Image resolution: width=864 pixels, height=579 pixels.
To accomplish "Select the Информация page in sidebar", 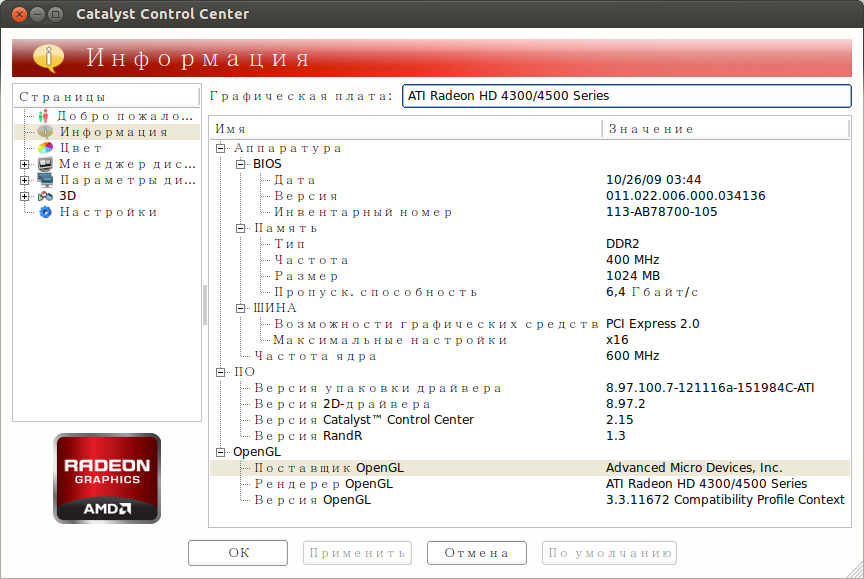I will (x=114, y=132).
